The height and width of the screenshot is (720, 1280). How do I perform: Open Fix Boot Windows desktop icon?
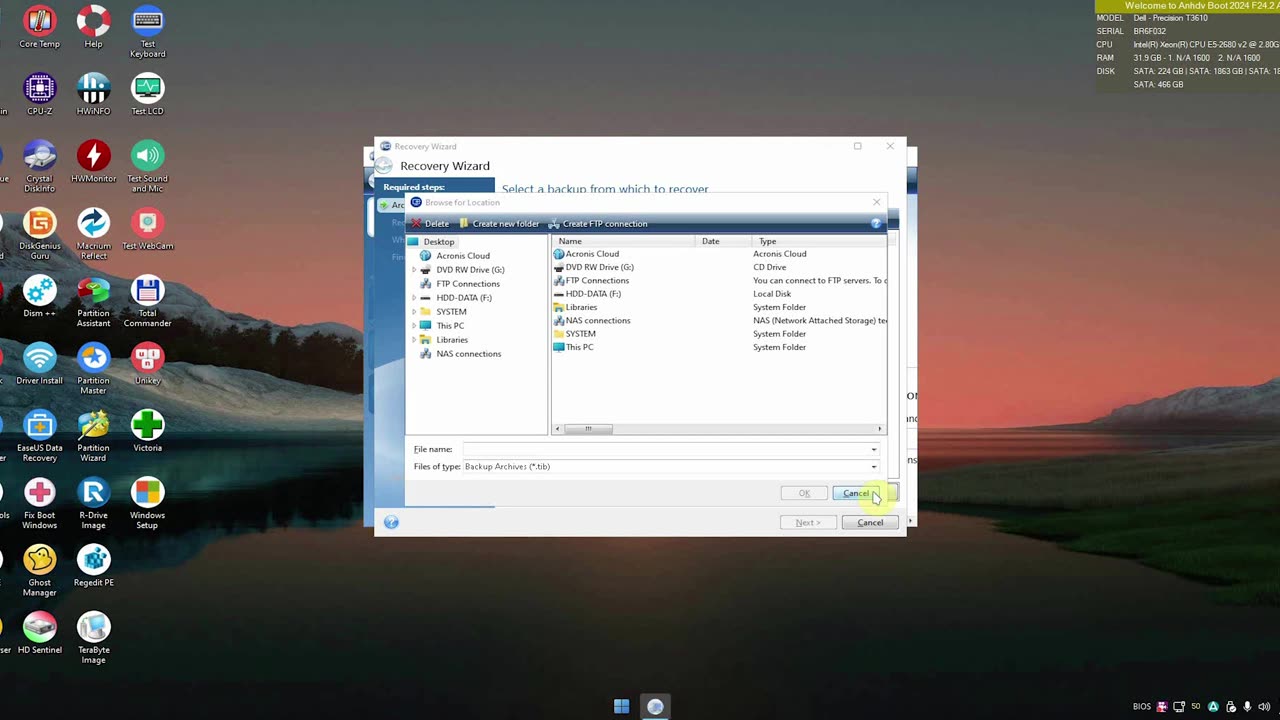[39, 502]
